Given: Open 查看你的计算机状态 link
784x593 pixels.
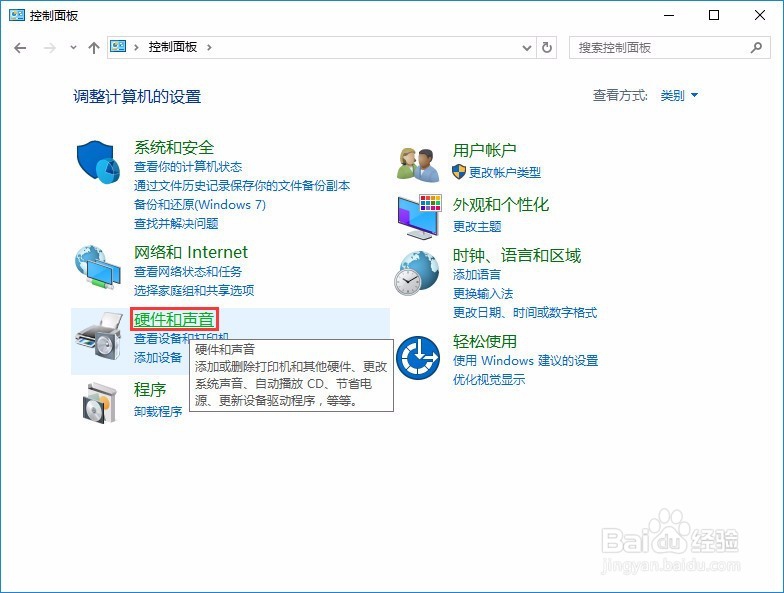Looking at the screenshot, I should [x=188, y=167].
